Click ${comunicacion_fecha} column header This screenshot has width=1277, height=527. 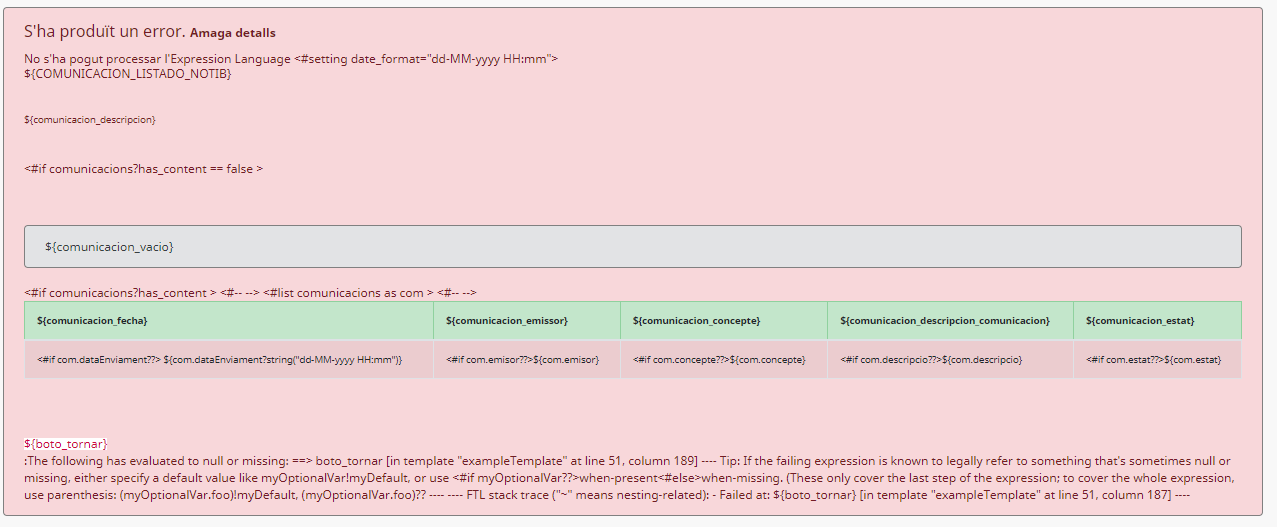(x=229, y=320)
